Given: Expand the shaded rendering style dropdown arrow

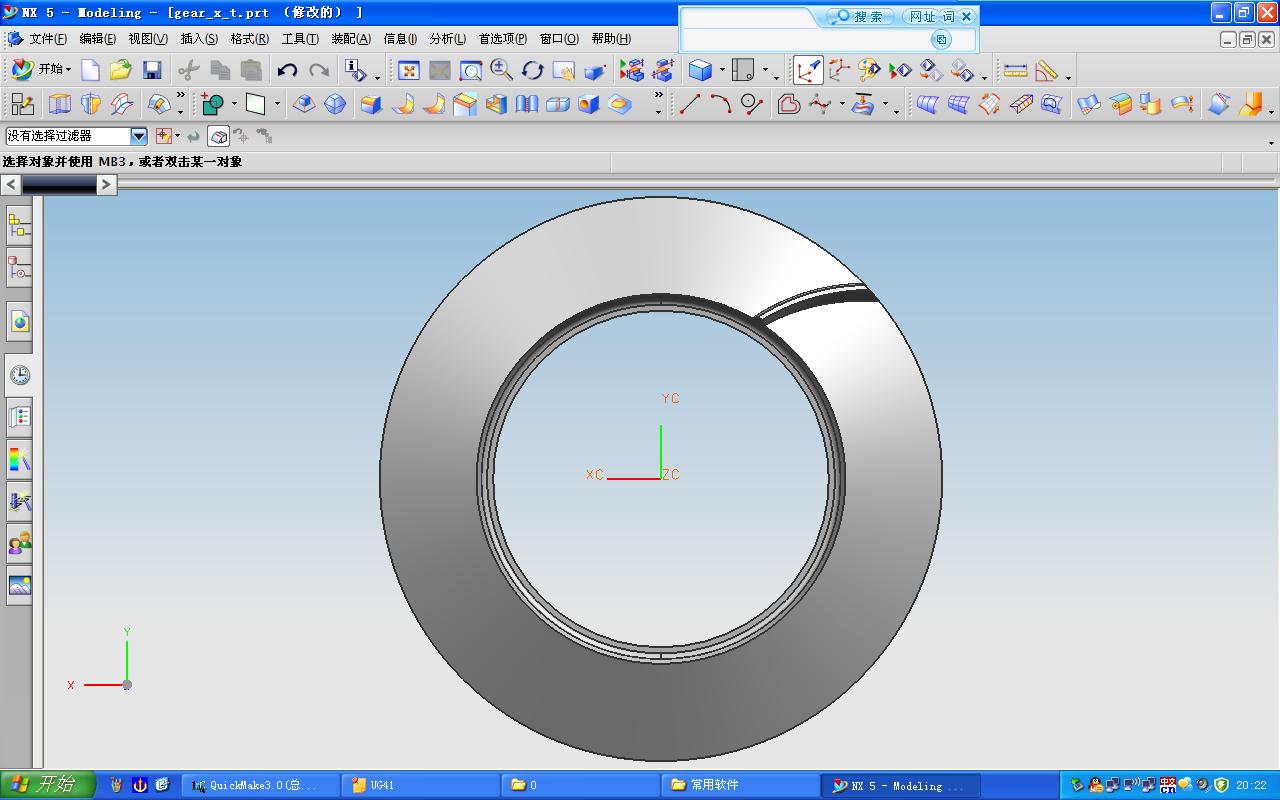Looking at the screenshot, I should pos(722,71).
